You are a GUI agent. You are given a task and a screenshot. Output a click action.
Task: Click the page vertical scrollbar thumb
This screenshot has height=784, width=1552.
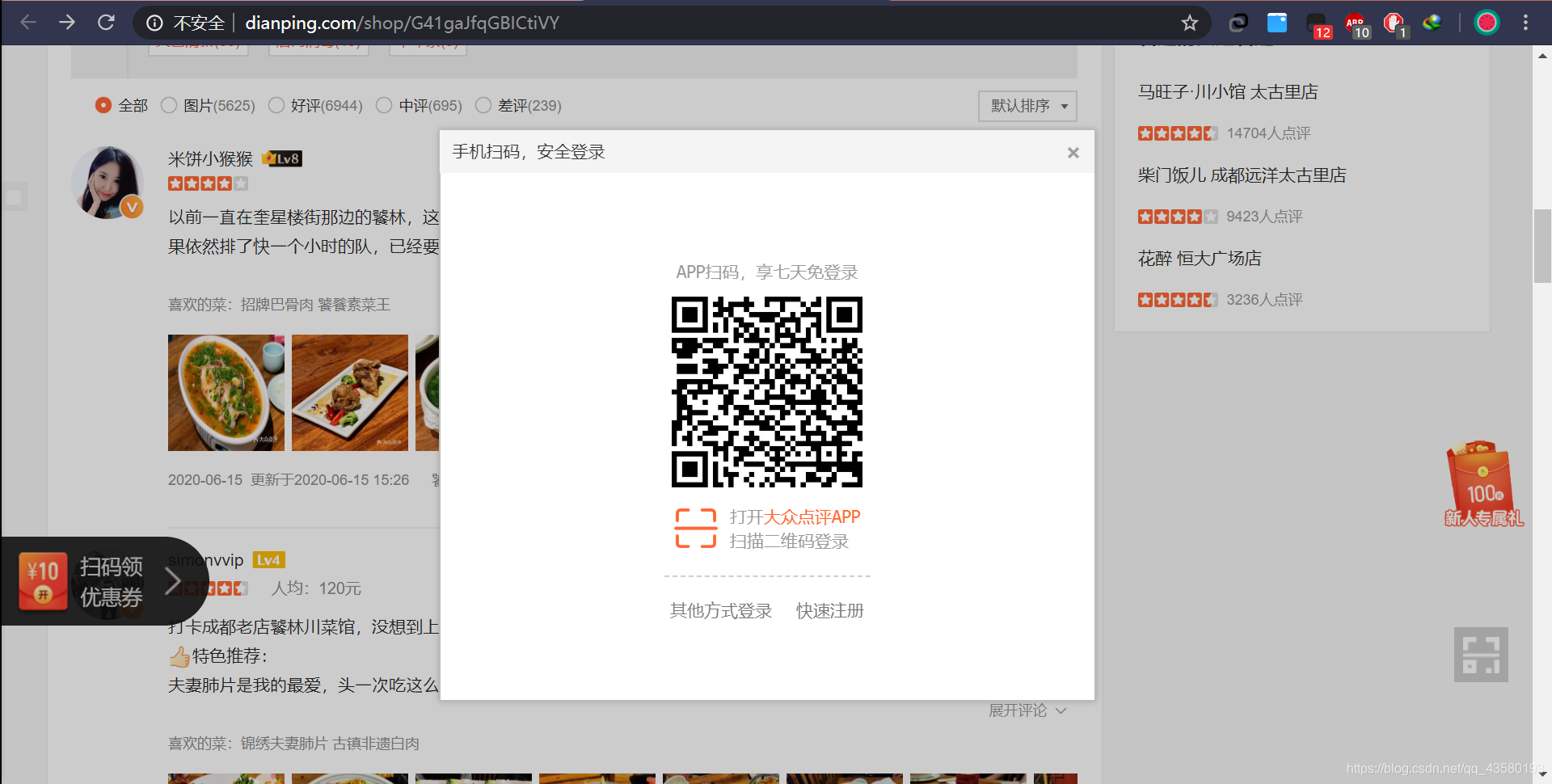point(1542,246)
